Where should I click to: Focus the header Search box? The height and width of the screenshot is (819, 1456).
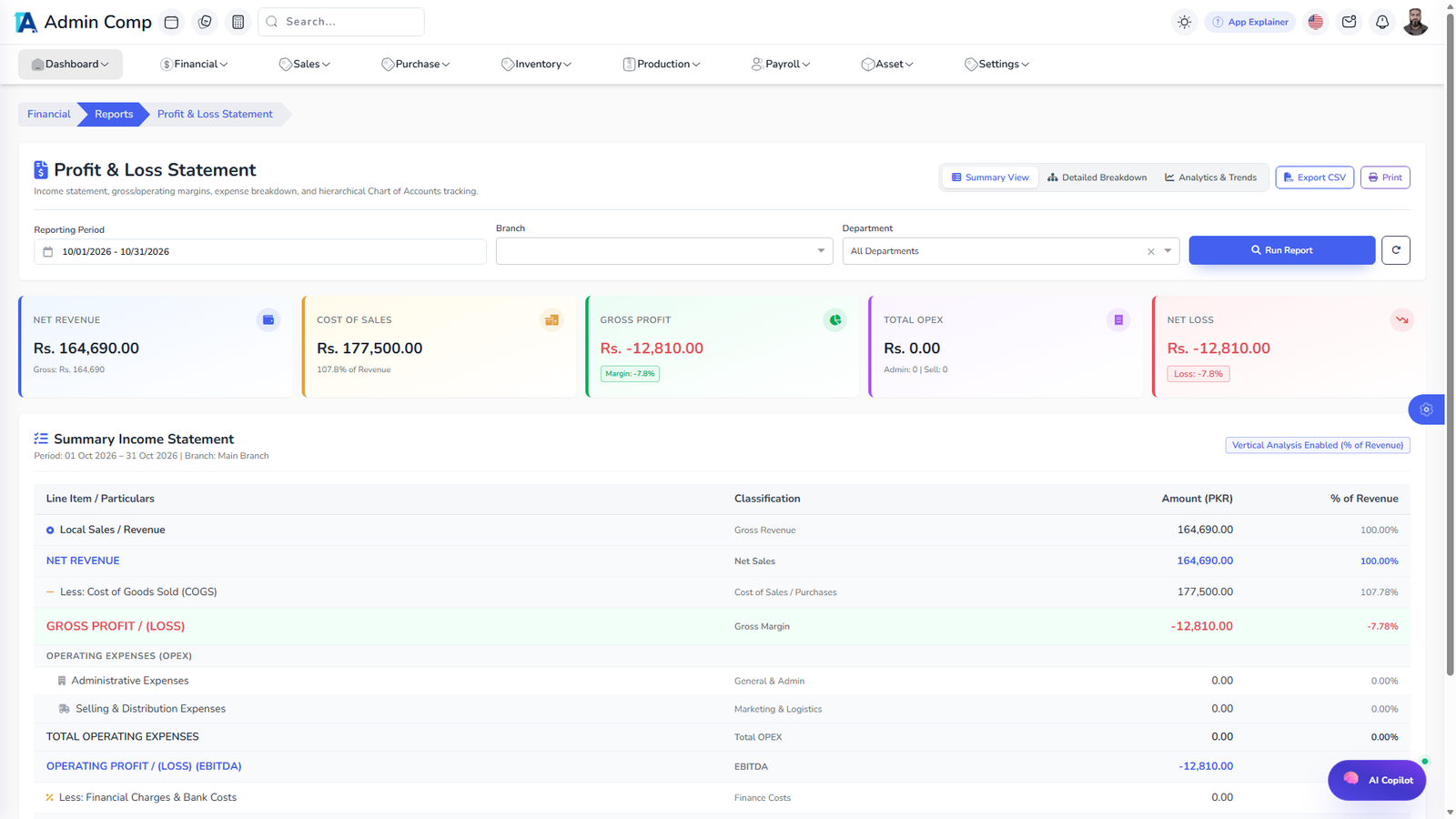(x=341, y=22)
